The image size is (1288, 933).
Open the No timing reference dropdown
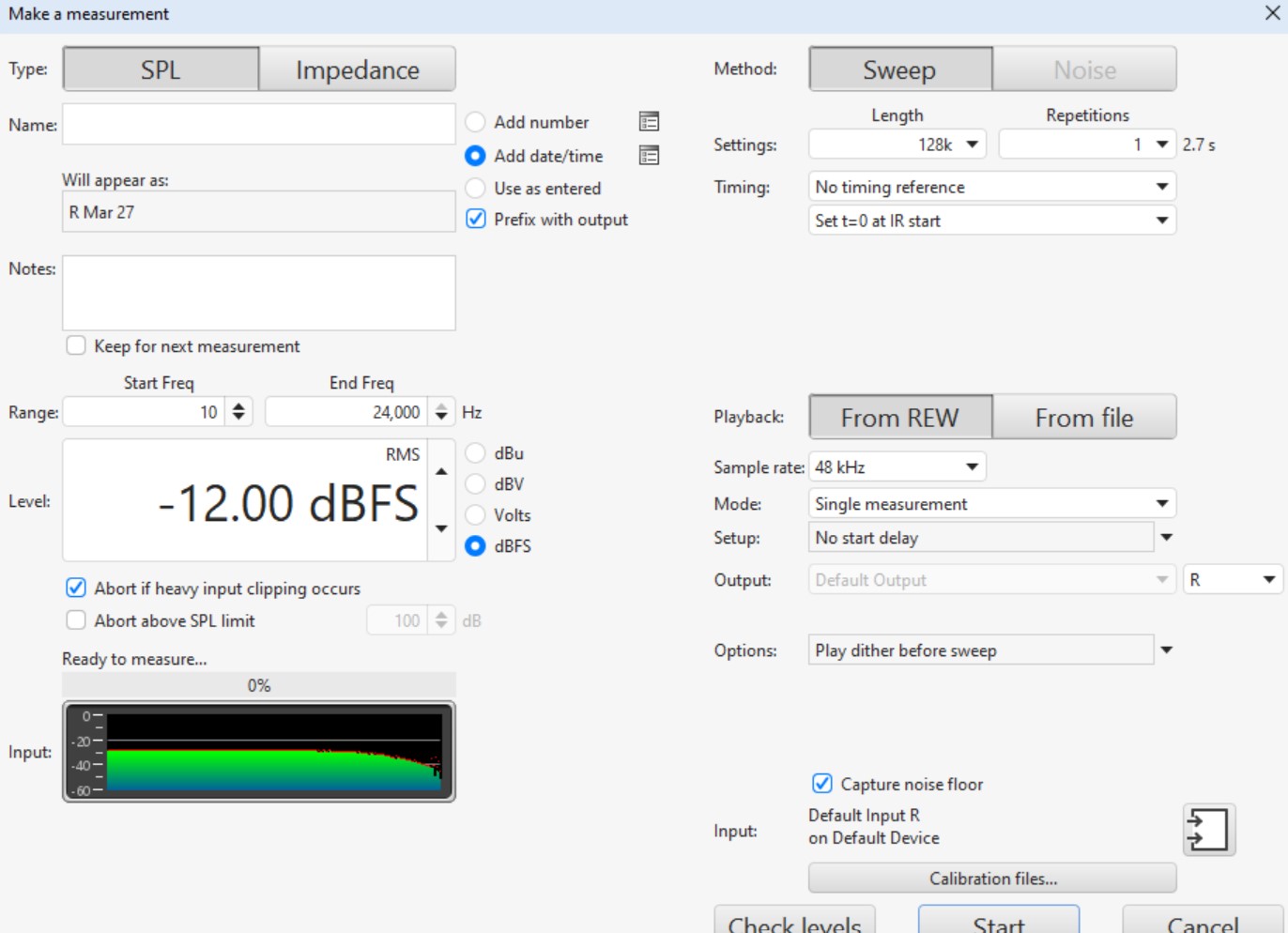click(x=992, y=187)
